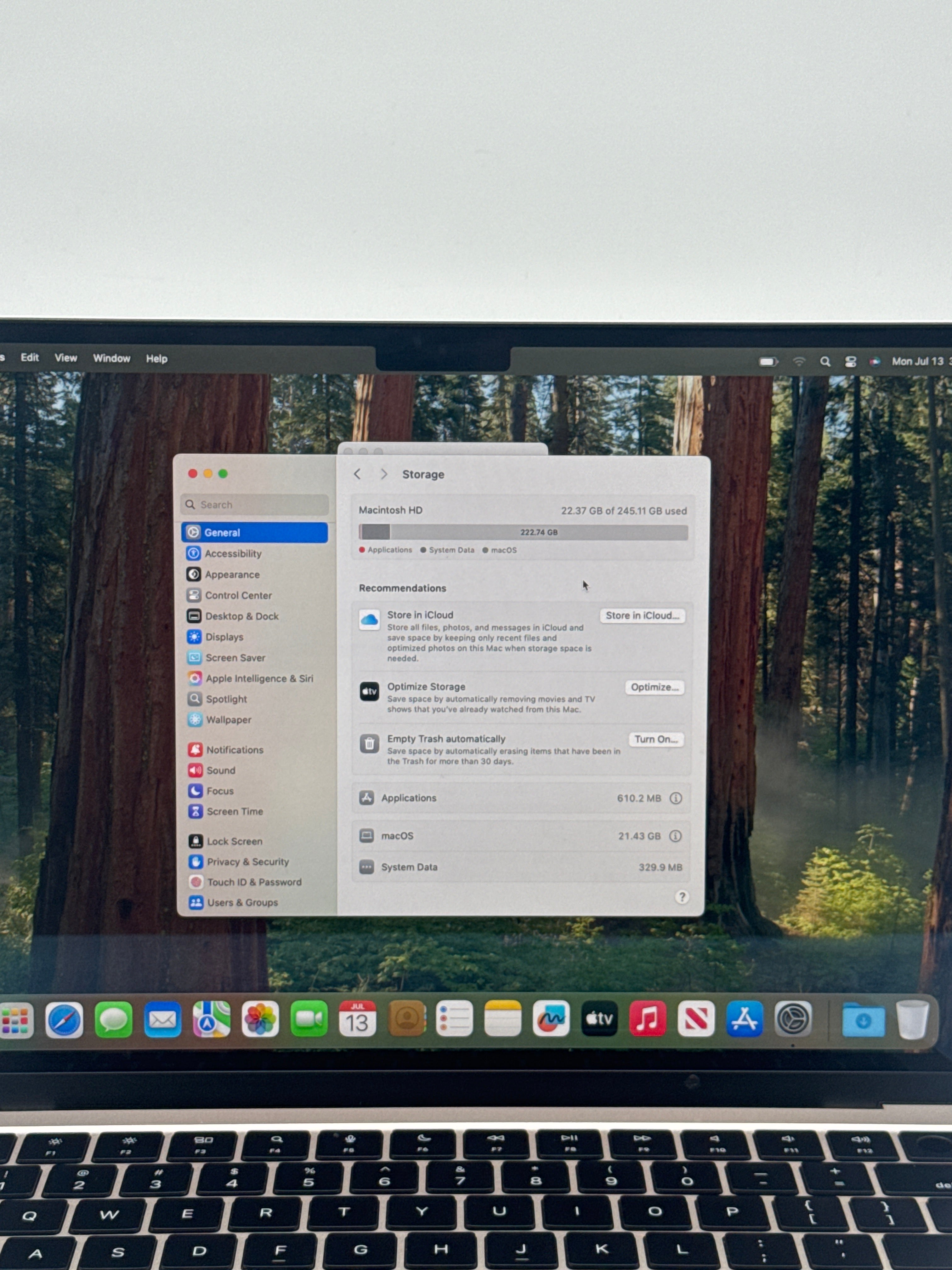Viewport: 952px width, 1270px height.
Task: Go back using the left chevron
Action: click(x=358, y=474)
